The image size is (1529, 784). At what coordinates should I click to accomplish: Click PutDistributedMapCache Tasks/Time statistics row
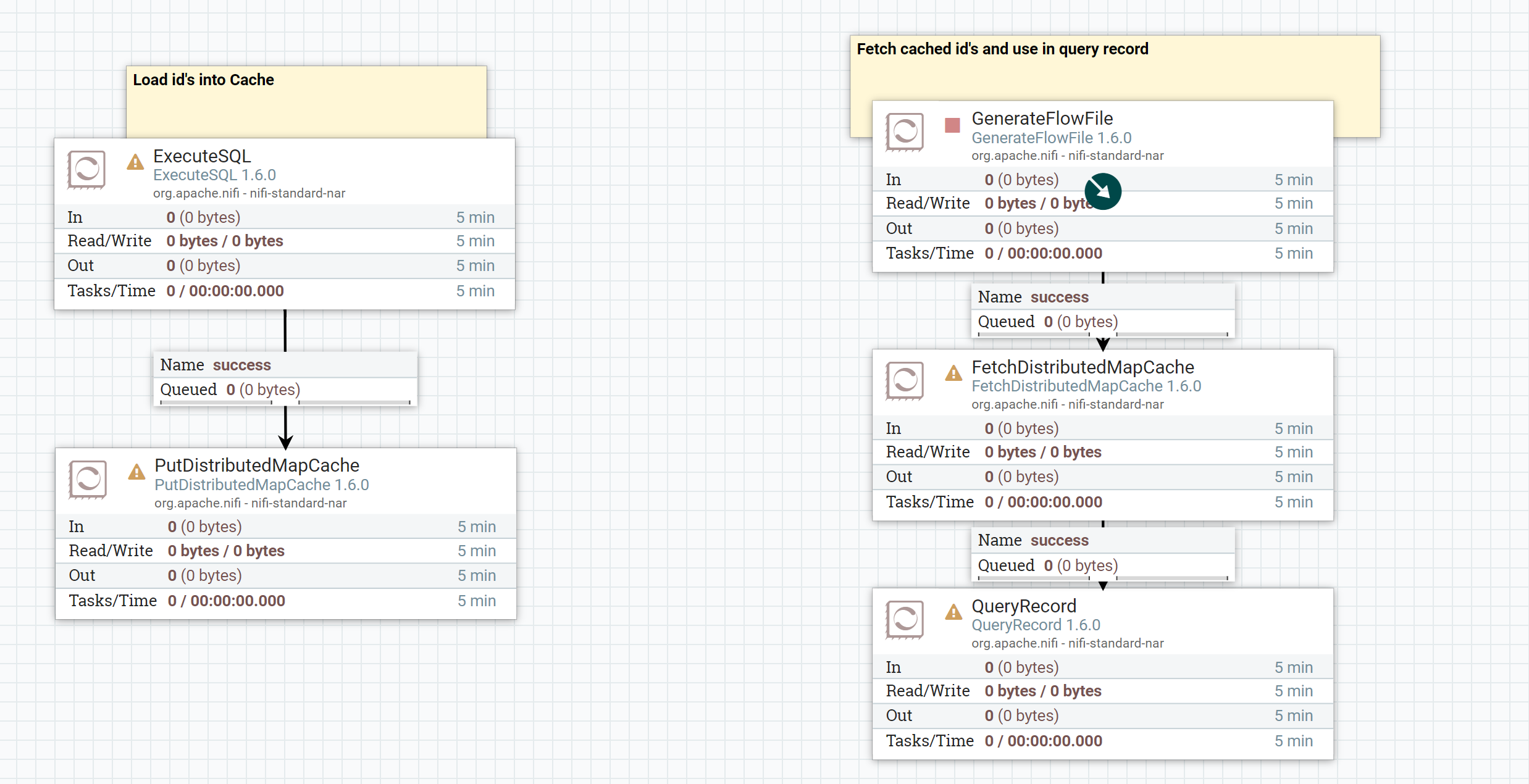click(x=285, y=601)
